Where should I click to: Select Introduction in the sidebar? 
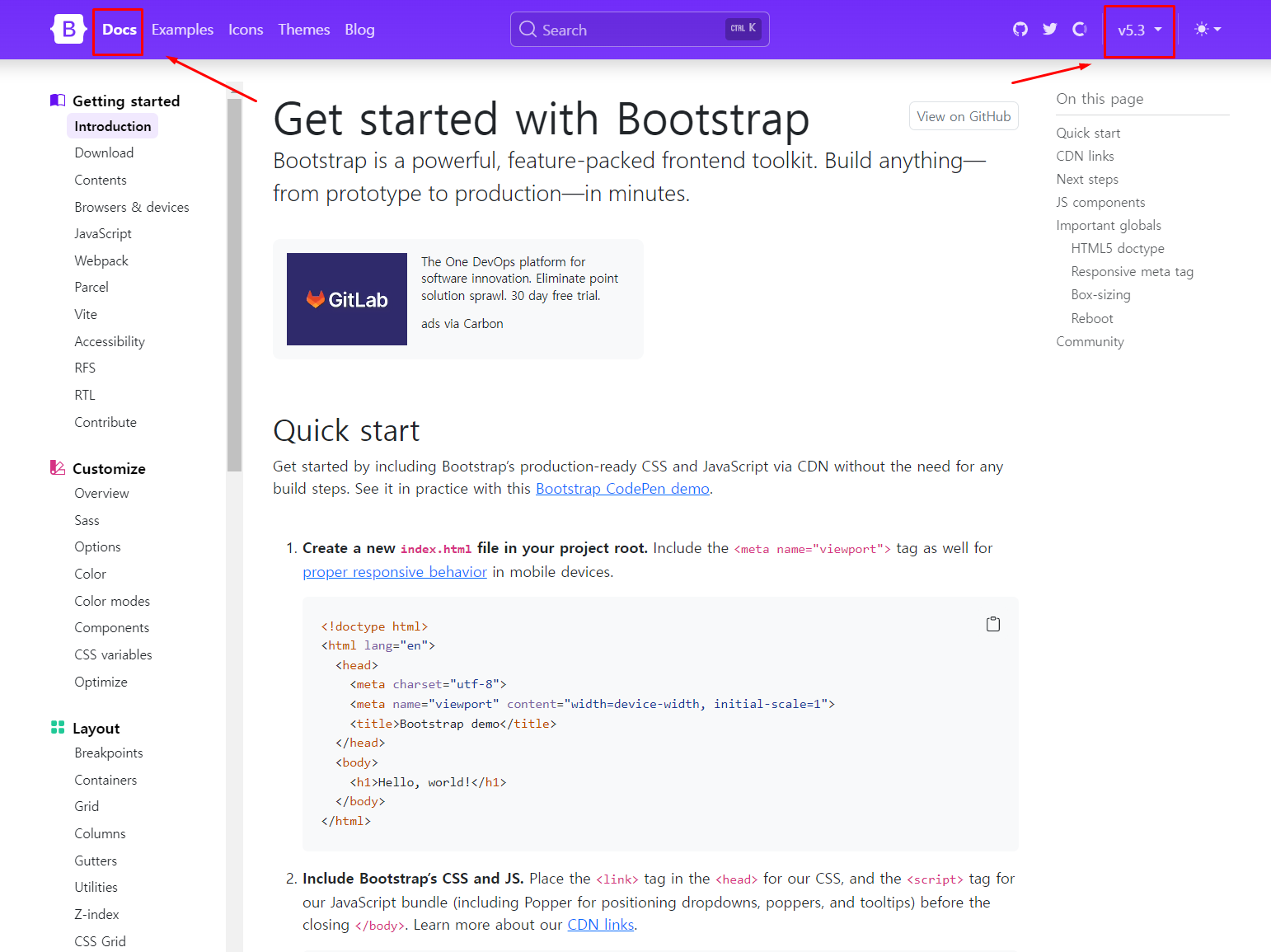click(x=113, y=126)
